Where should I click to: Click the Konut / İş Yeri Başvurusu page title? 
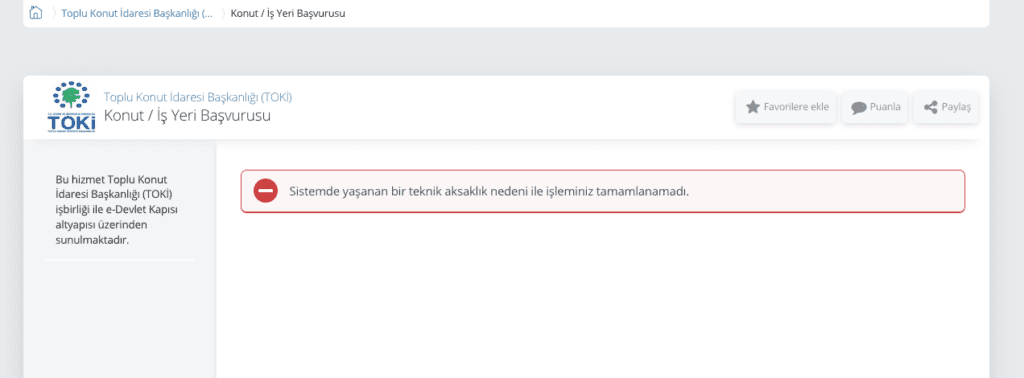[187, 116]
